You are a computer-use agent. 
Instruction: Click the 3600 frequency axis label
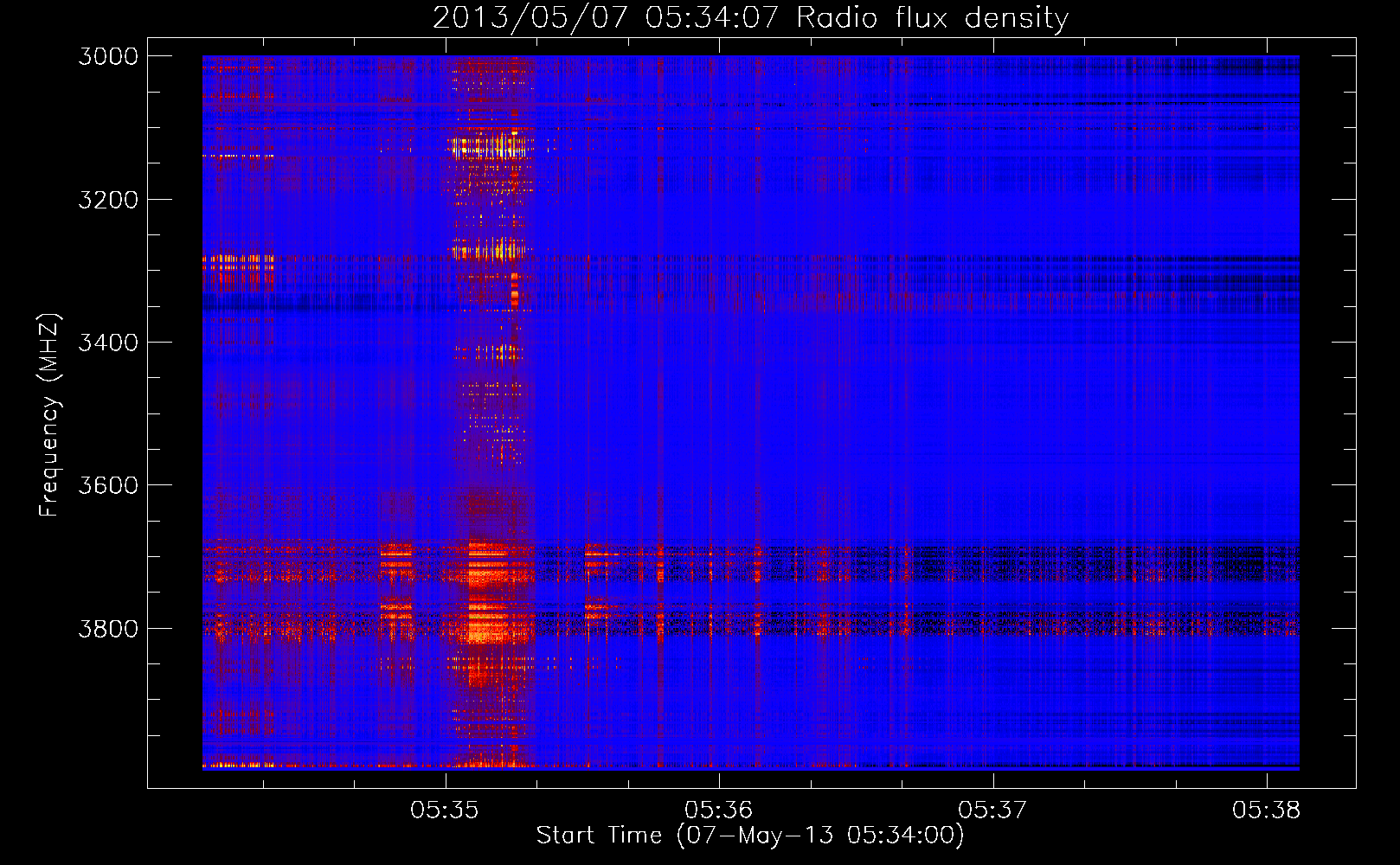pyautogui.click(x=108, y=485)
